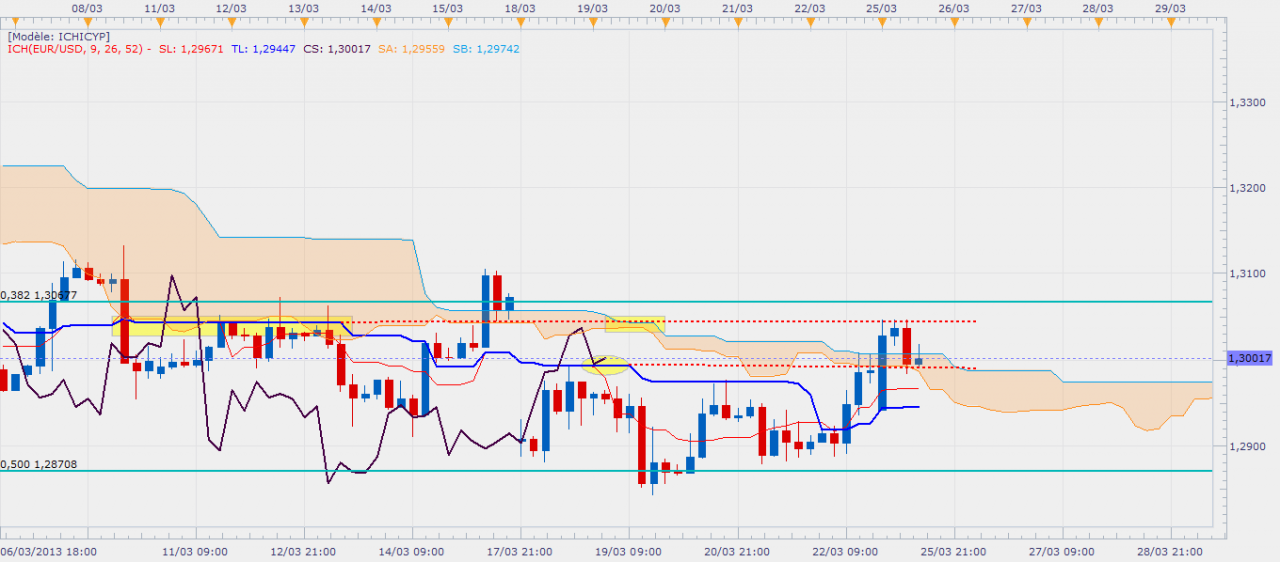This screenshot has height=562, width=1280.
Task: Select the SA: 1,29559 legend value
Action: pos(411,48)
